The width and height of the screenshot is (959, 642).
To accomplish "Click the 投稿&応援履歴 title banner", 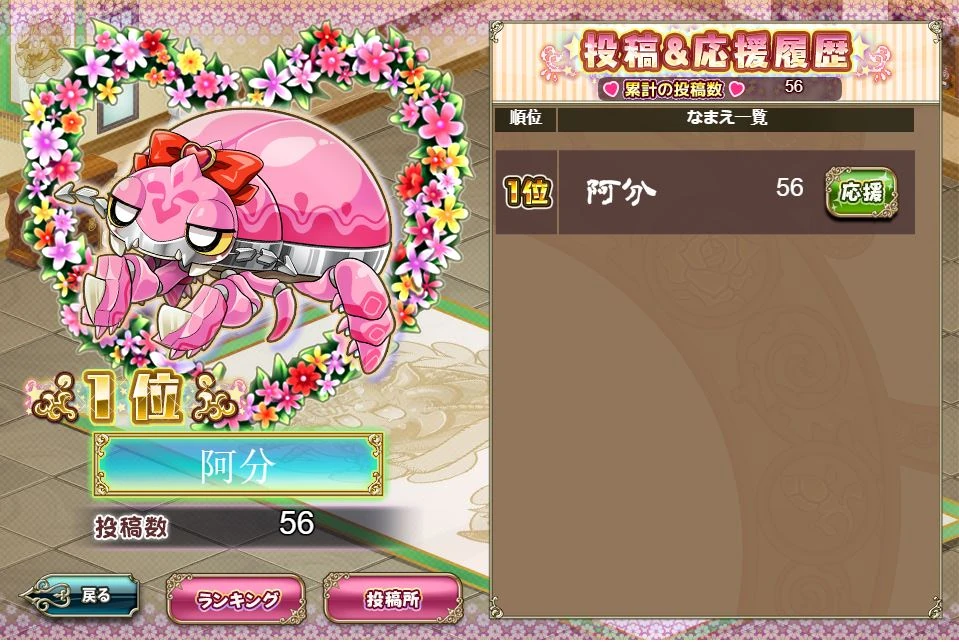I will 716,53.
